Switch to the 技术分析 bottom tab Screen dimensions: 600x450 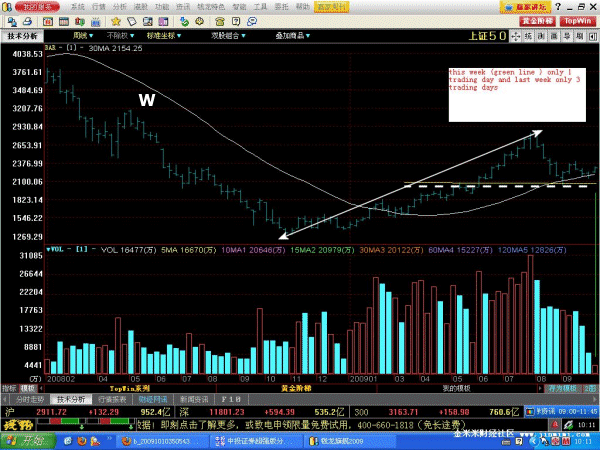click(x=71, y=399)
